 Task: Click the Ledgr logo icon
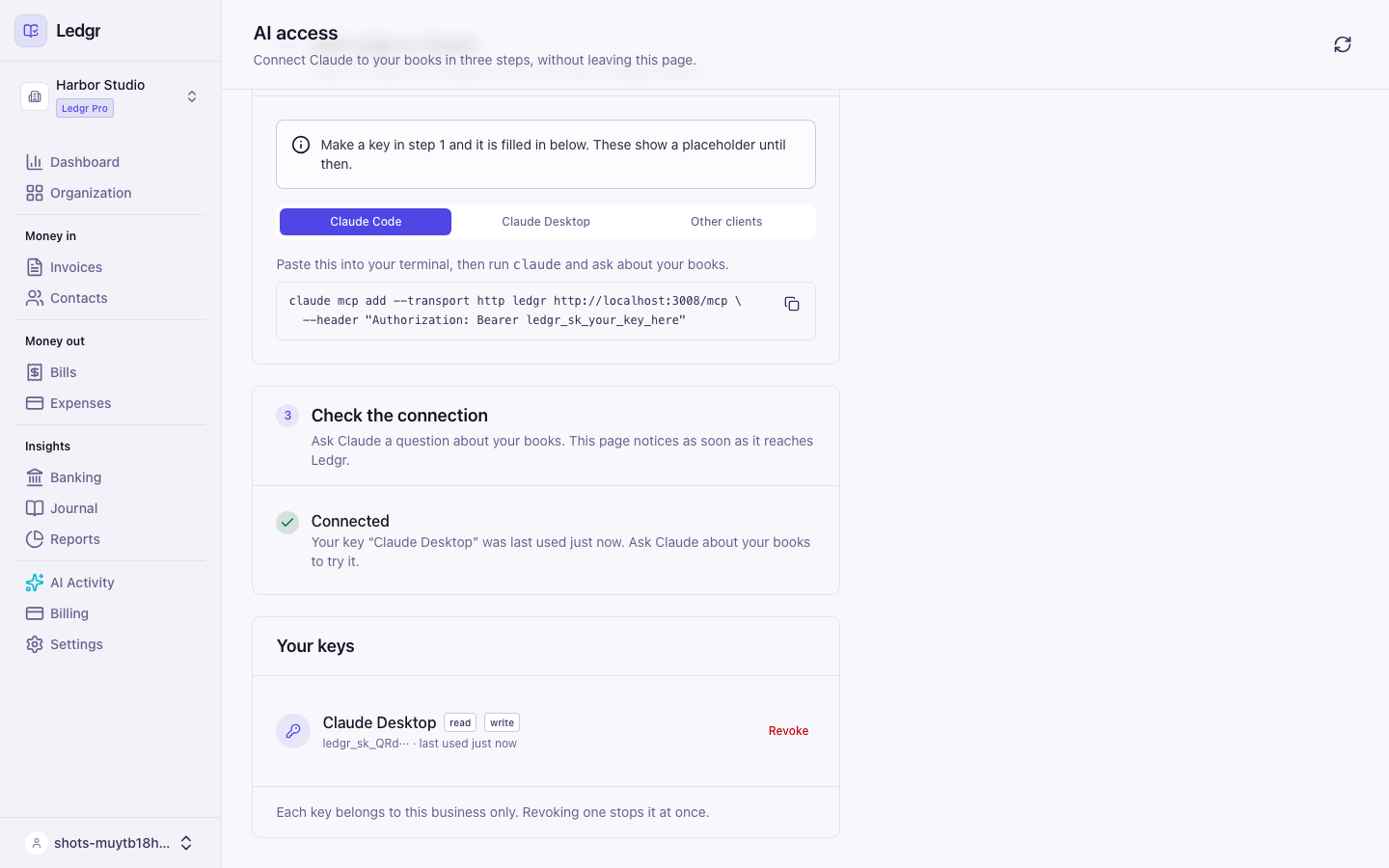pyautogui.click(x=31, y=31)
